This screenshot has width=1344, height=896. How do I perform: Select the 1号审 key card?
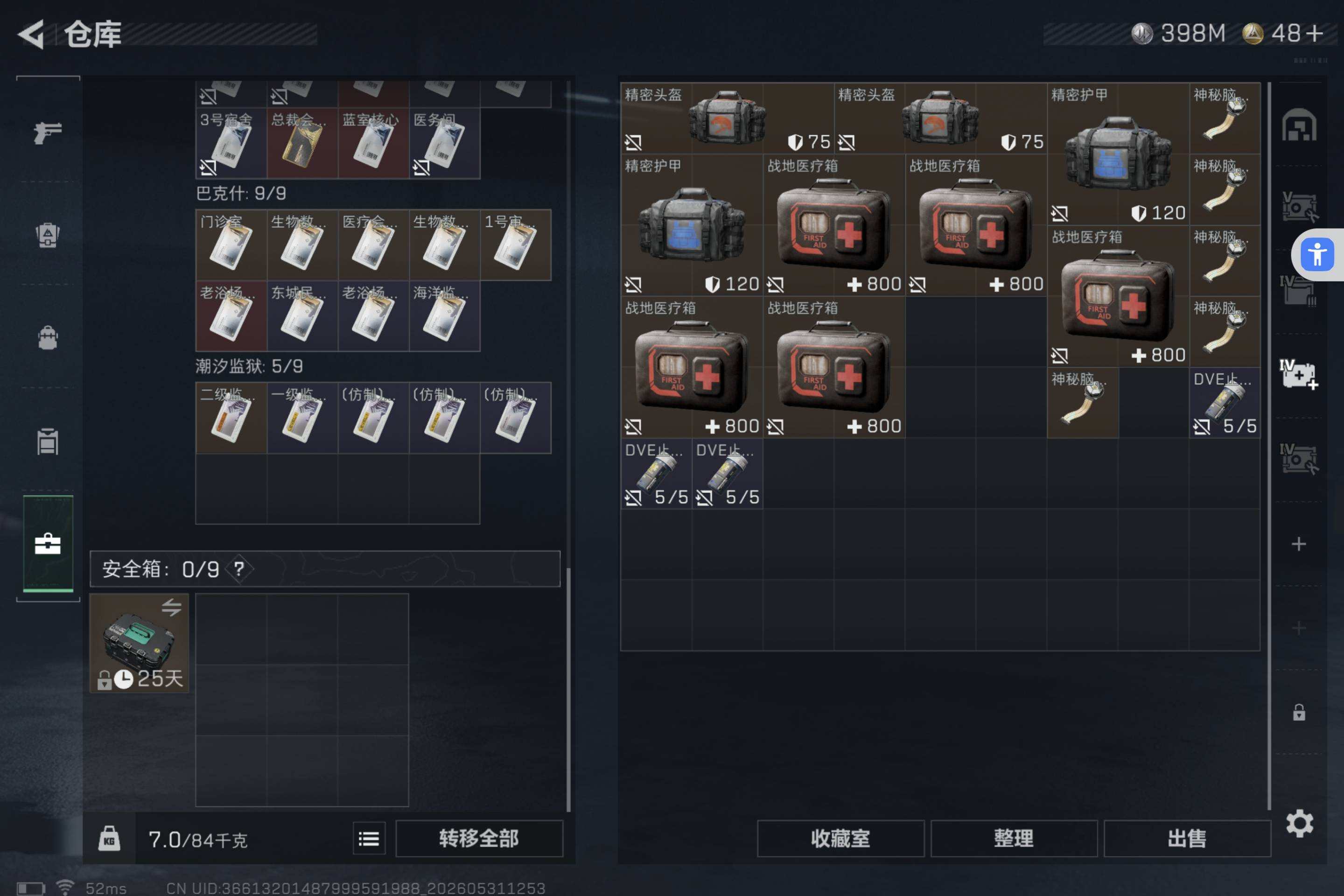click(515, 245)
